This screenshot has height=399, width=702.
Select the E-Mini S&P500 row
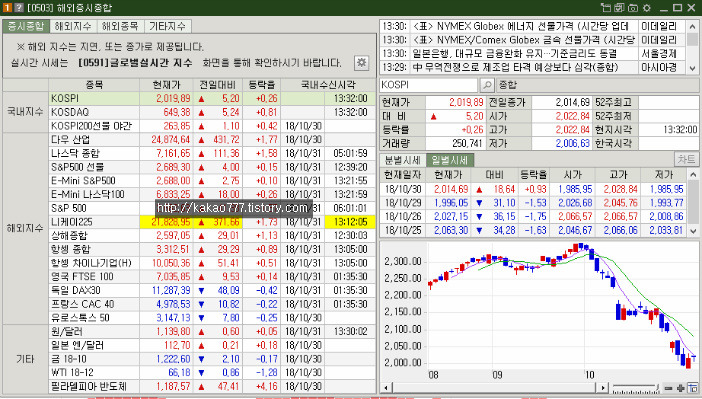(212, 180)
